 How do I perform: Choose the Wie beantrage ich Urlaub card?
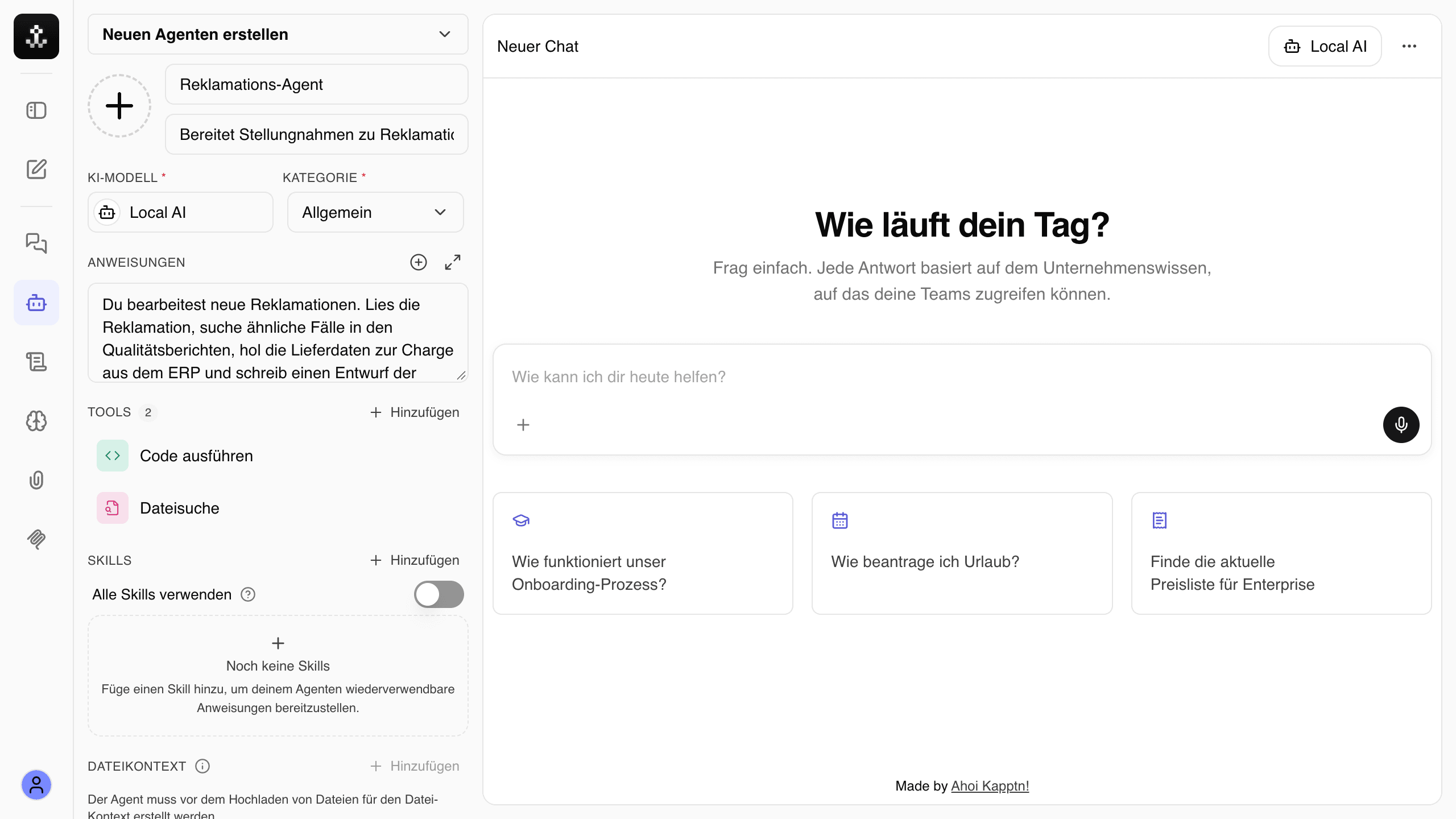(962, 553)
